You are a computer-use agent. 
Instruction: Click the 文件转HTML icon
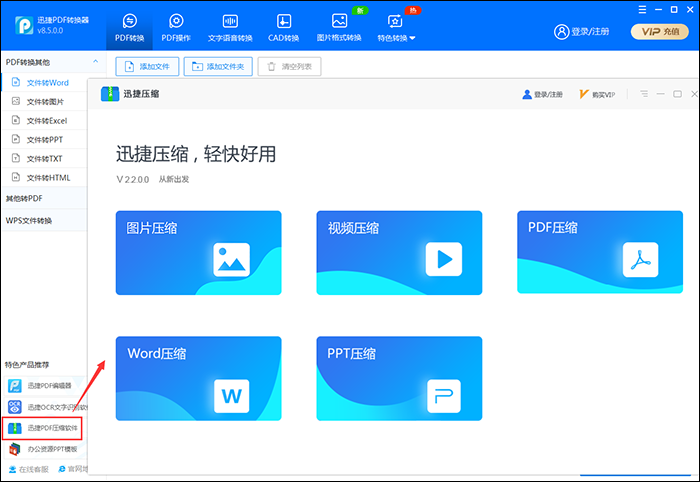tap(16, 177)
